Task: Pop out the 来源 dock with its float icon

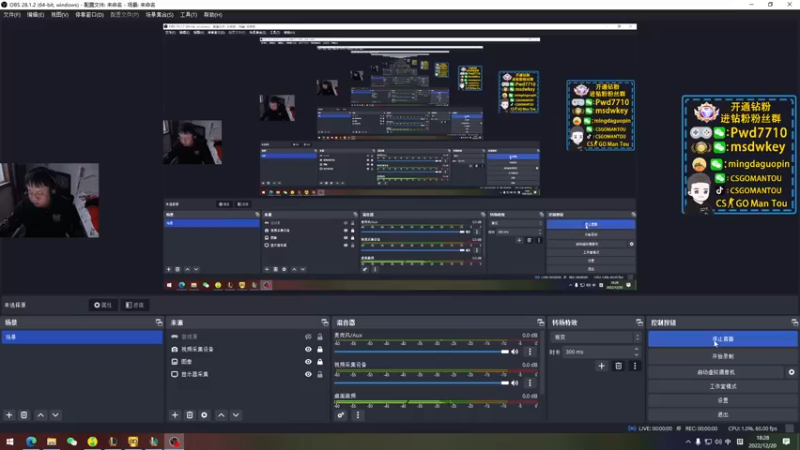Action: [x=324, y=322]
